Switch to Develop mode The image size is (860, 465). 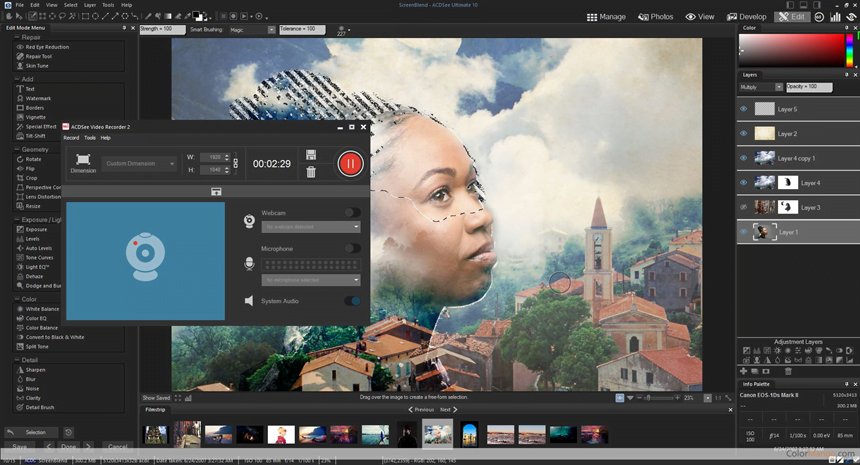(x=746, y=17)
